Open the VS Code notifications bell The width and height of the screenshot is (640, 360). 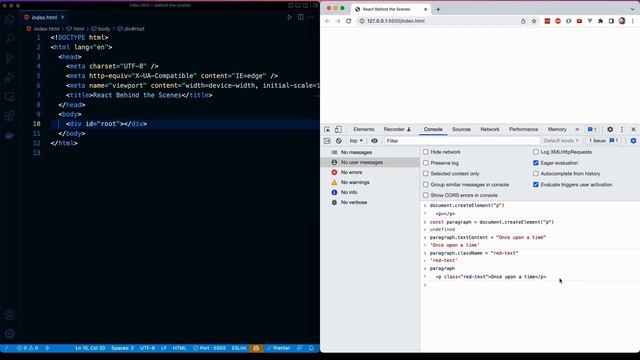click(311, 348)
